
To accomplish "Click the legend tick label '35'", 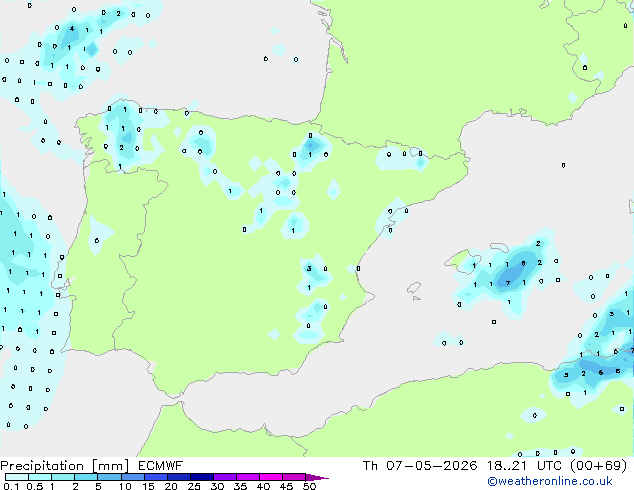I will pyautogui.click(x=240, y=486).
